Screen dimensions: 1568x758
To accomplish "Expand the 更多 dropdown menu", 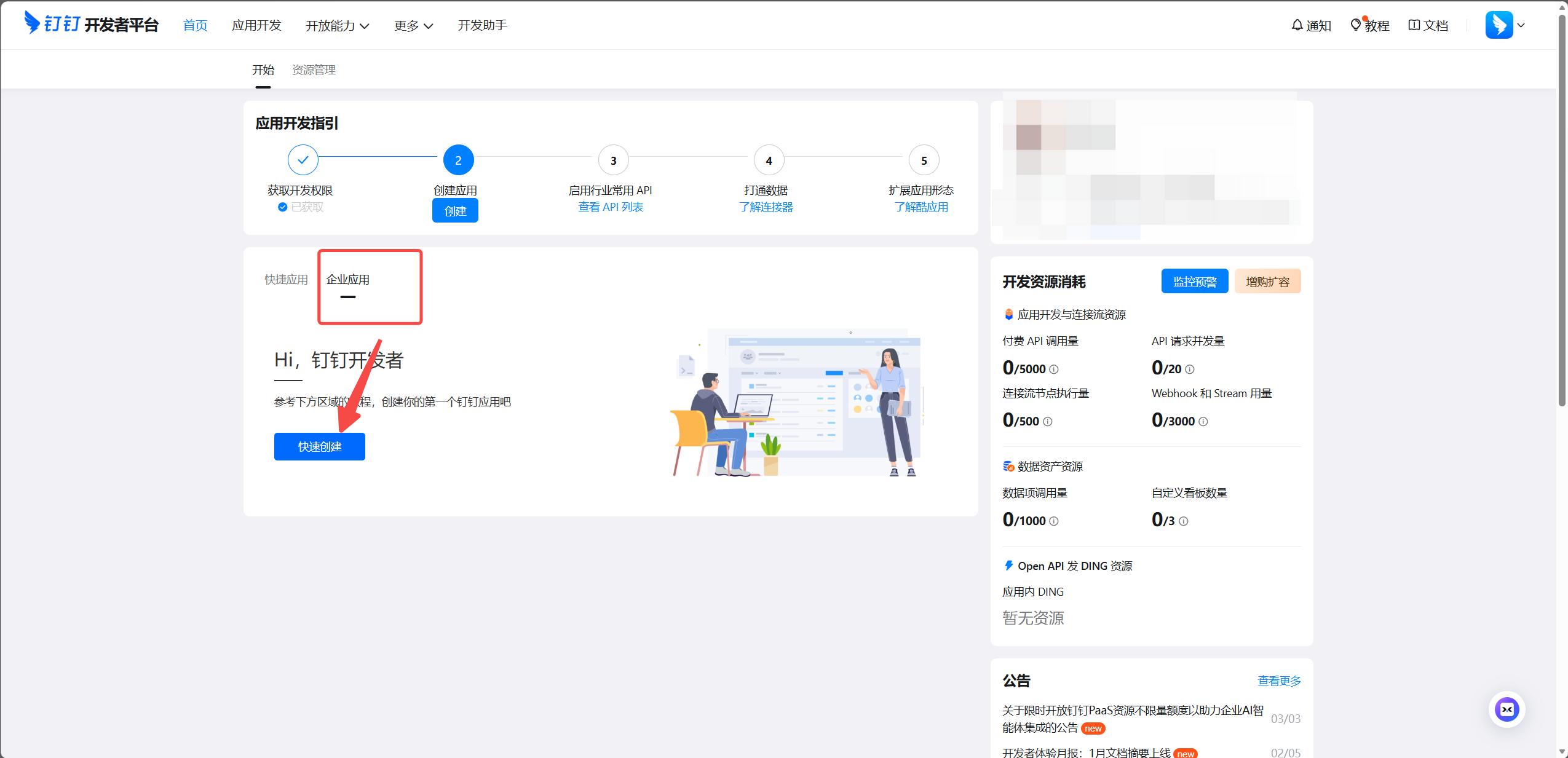I will click(x=414, y=26).
